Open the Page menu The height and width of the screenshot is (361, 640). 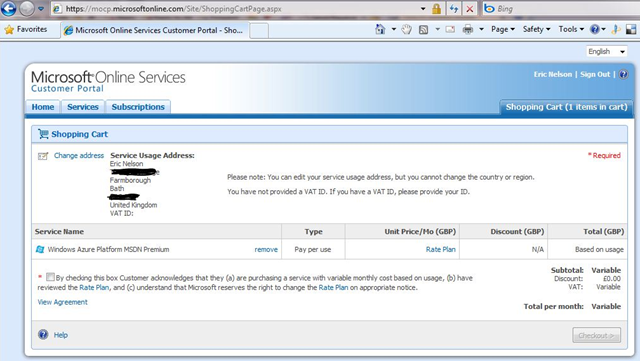click(x=503, y=29)
